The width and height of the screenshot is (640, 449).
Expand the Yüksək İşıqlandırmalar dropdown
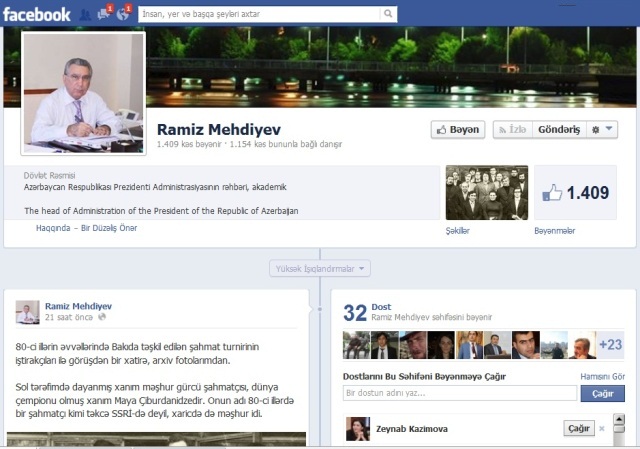320,268
